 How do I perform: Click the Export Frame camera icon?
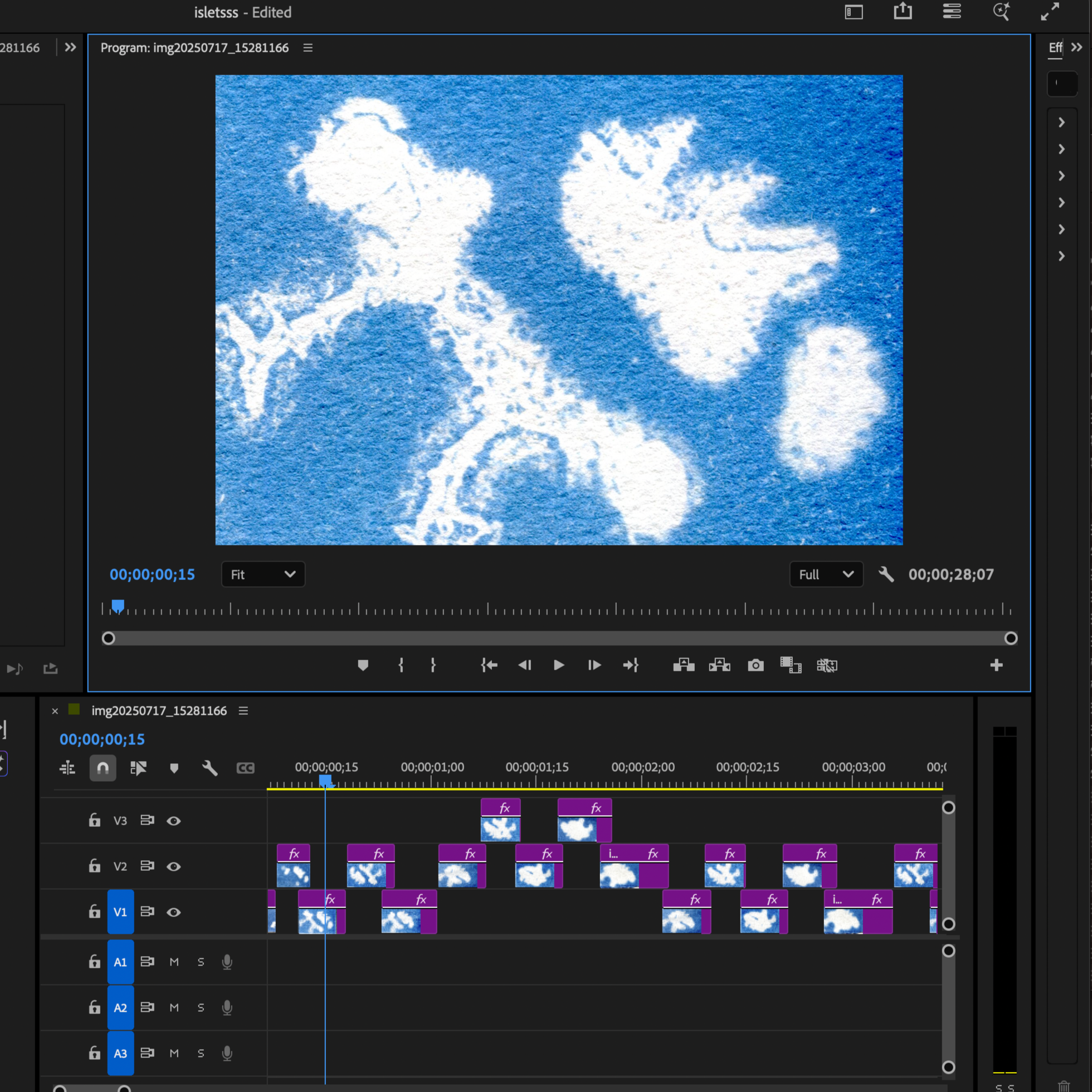(x=755, y=665)
